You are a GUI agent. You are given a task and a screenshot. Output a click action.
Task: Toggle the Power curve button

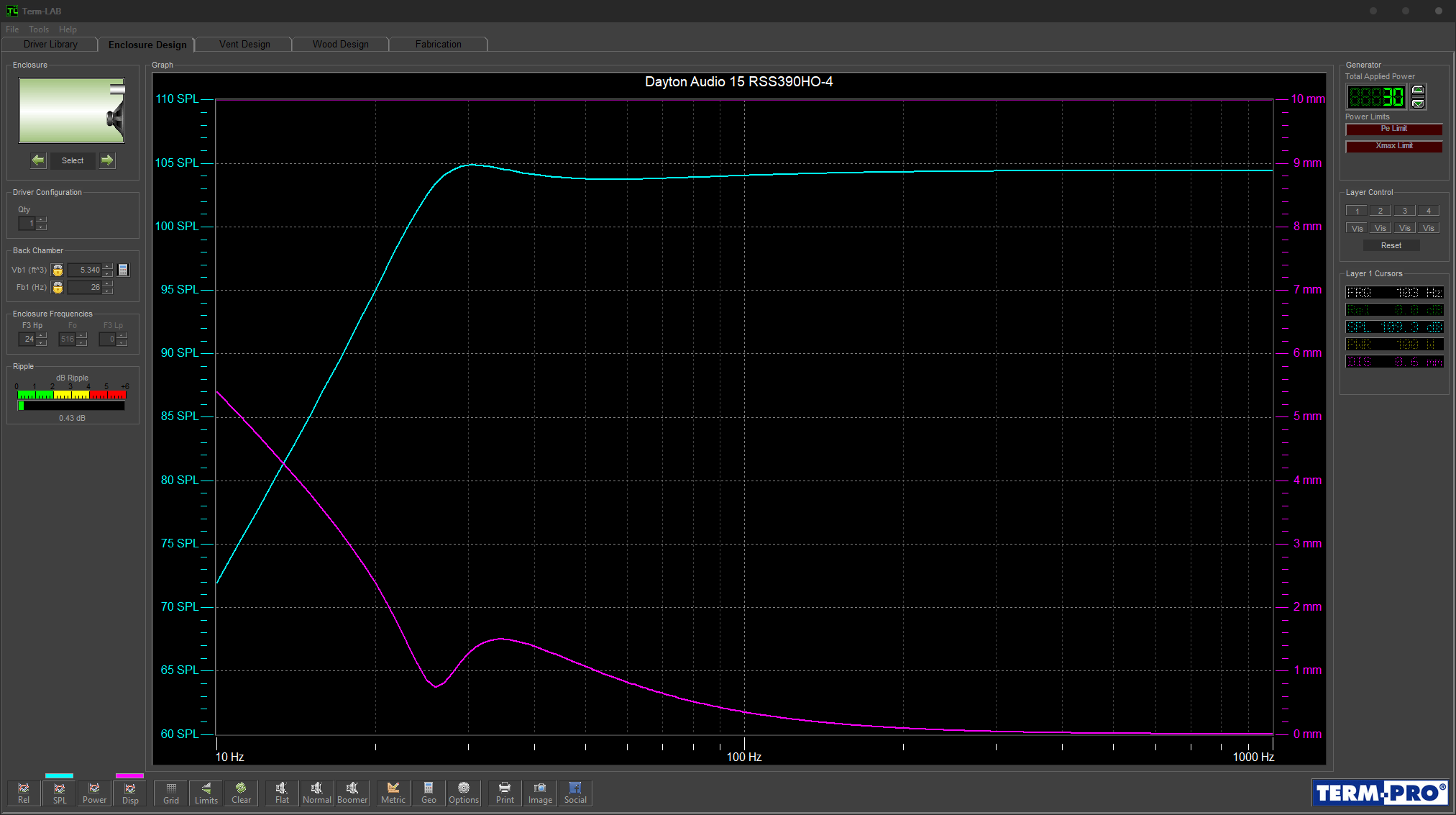94,793
